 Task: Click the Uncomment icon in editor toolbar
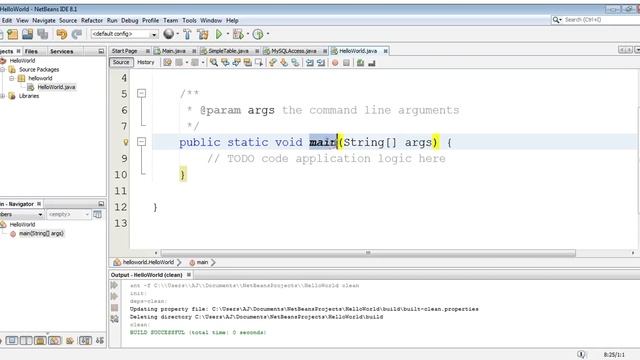click(x=371, y=62)
